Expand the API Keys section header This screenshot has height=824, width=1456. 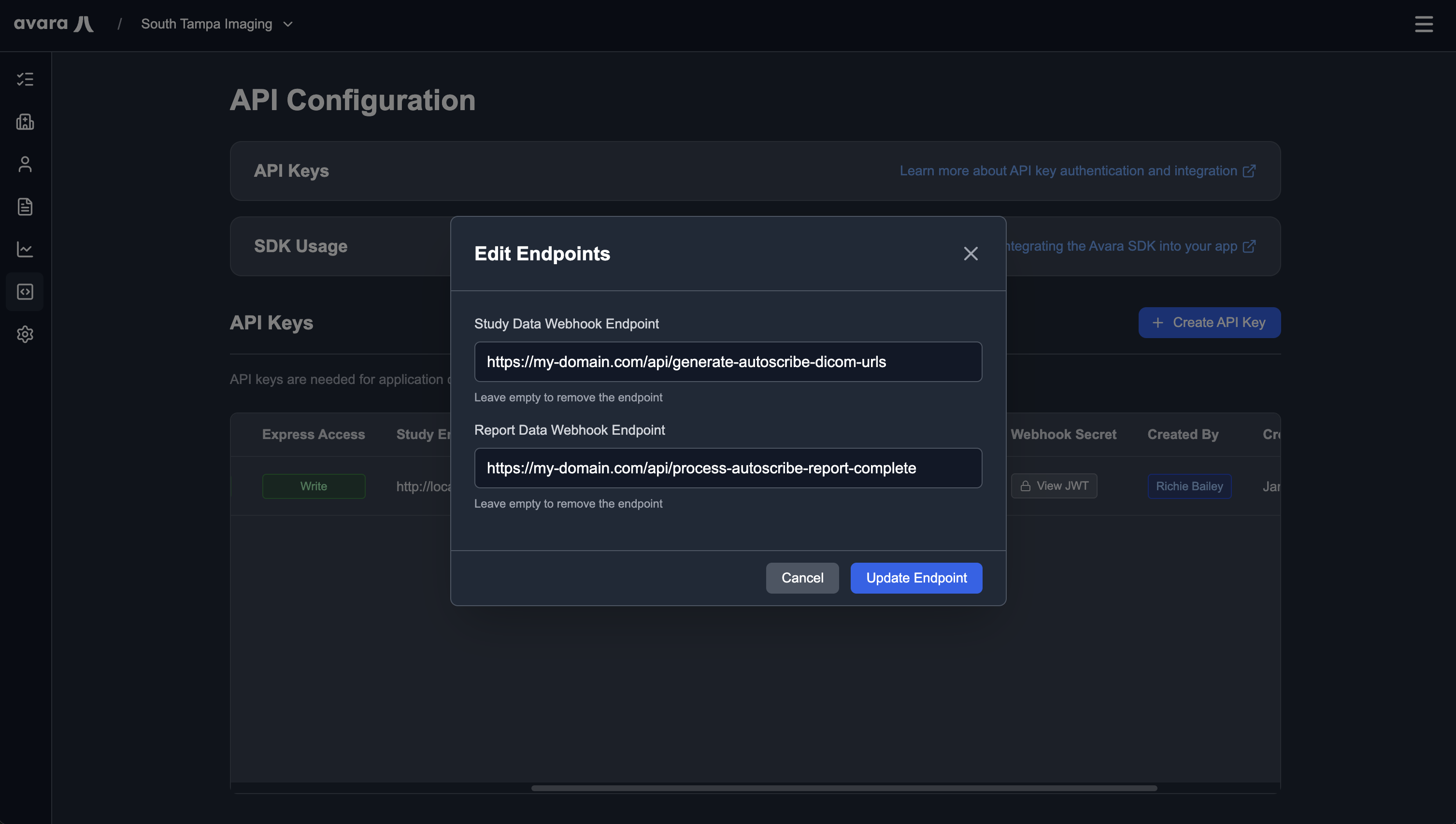pyautogui.click(x=291, y=170)
